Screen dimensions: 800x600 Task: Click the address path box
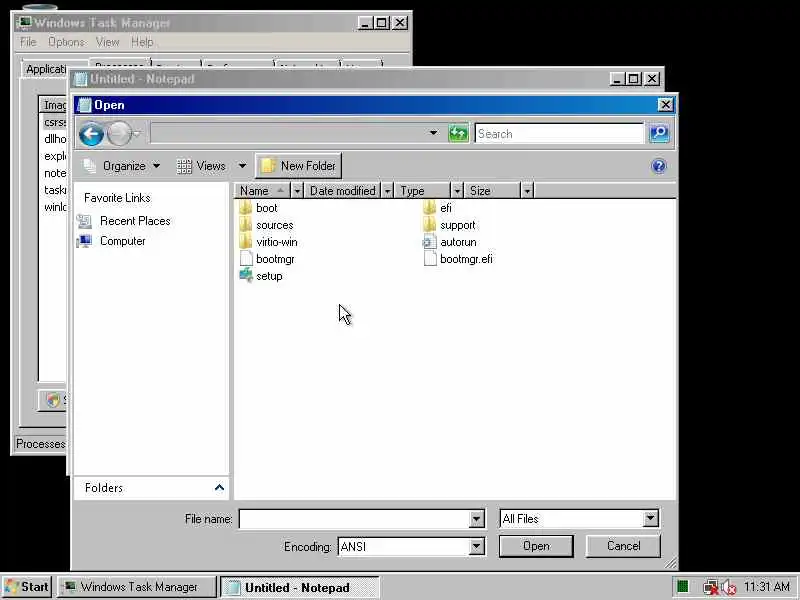point(289,133)
